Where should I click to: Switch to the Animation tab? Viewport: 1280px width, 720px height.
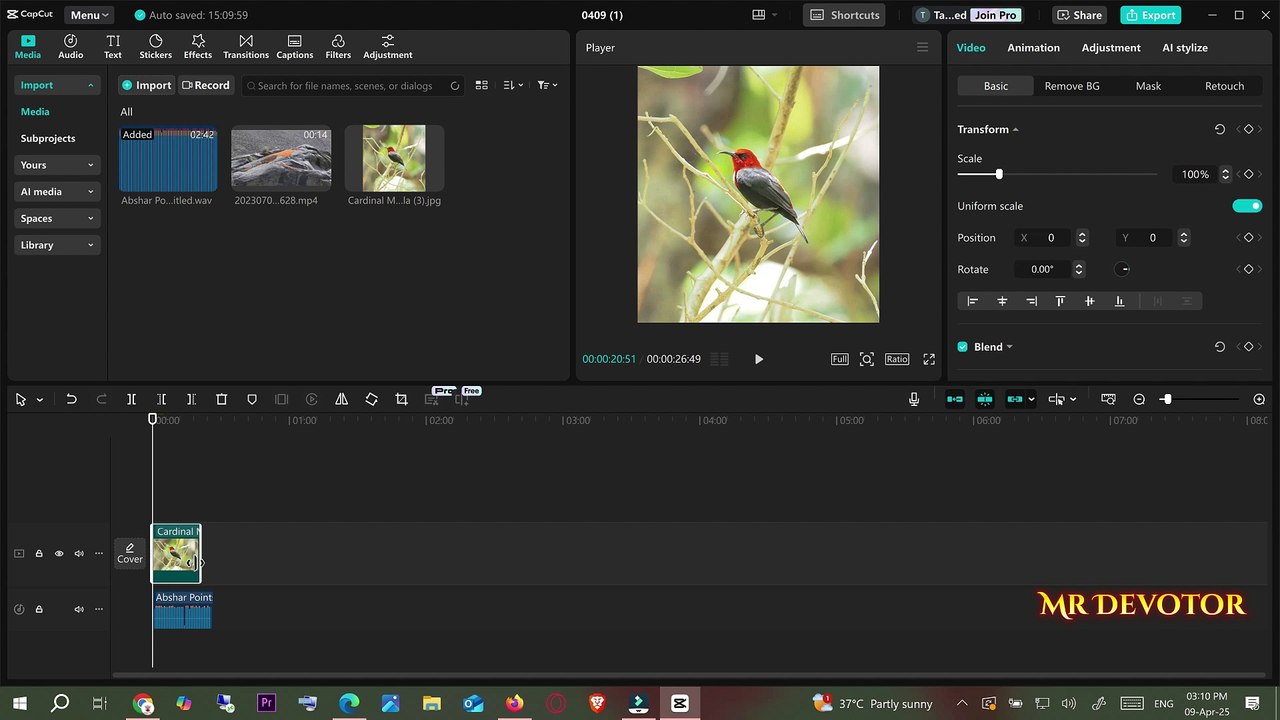click(x=1033, y=48)
